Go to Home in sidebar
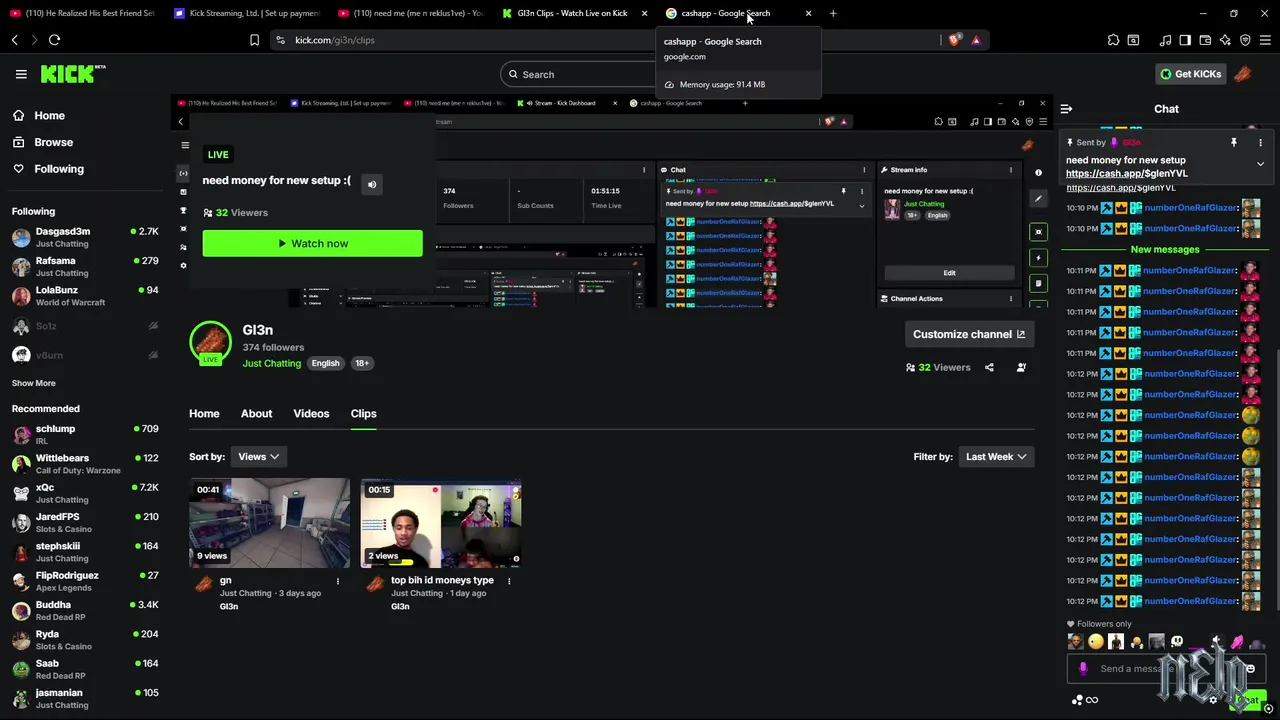1280x720 pixels. [x=49, y=115]
